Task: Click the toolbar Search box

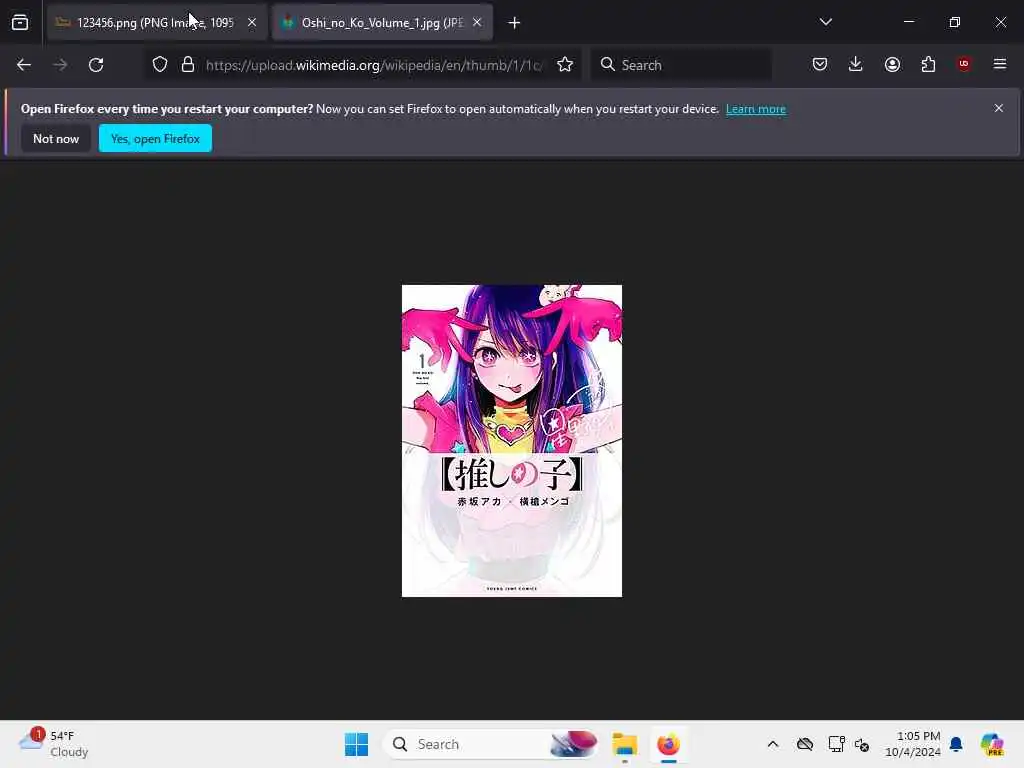Action: [680, 65]
